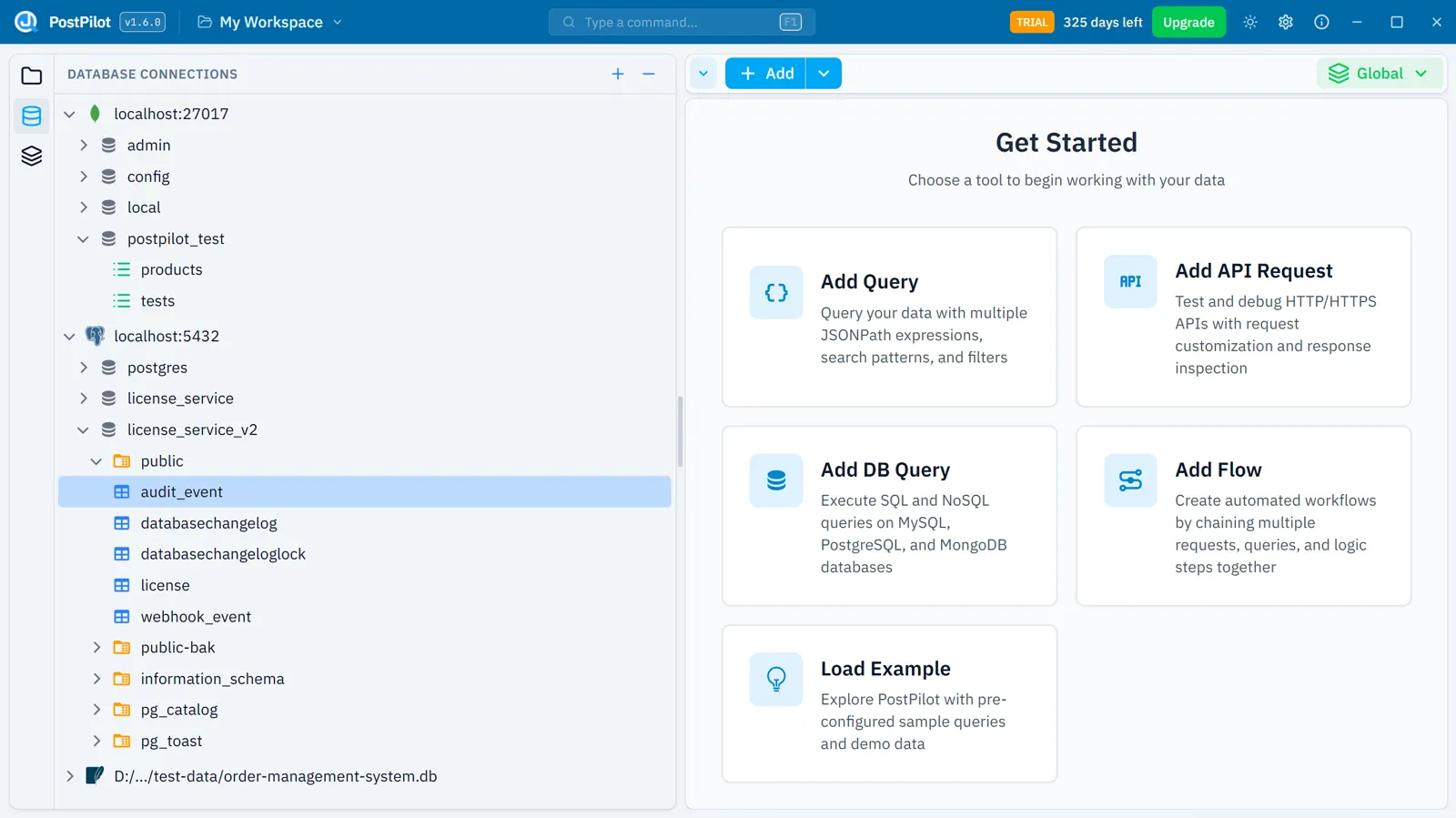Image resolution: width=1456 pixels, height=818 pixels.
Task: Select the postgres database
Action: coord(364,368)
